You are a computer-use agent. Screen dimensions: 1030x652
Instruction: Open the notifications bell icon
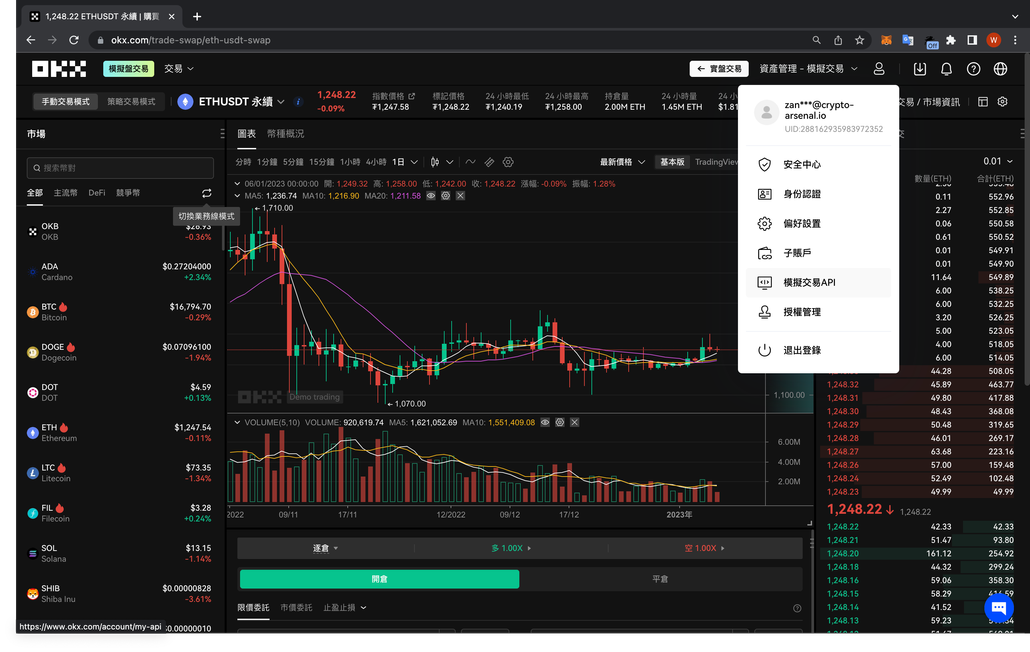945,69
